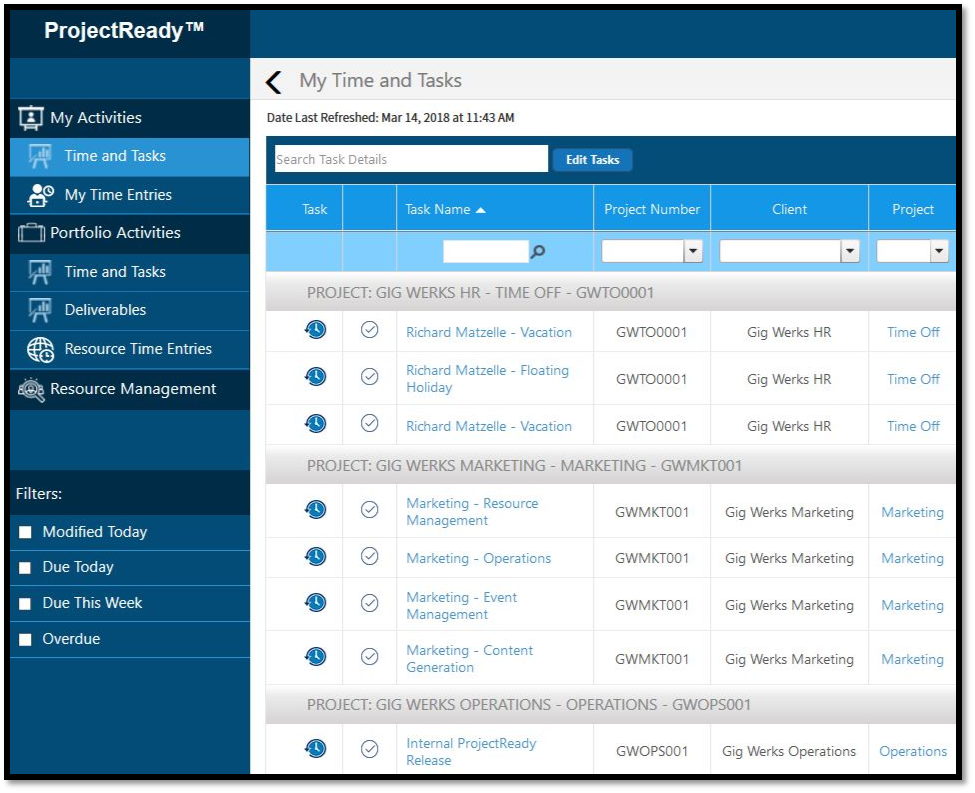Click checkmark icon for Internal ProjectReady Release

pyautogui.click(x=369, y=749)
